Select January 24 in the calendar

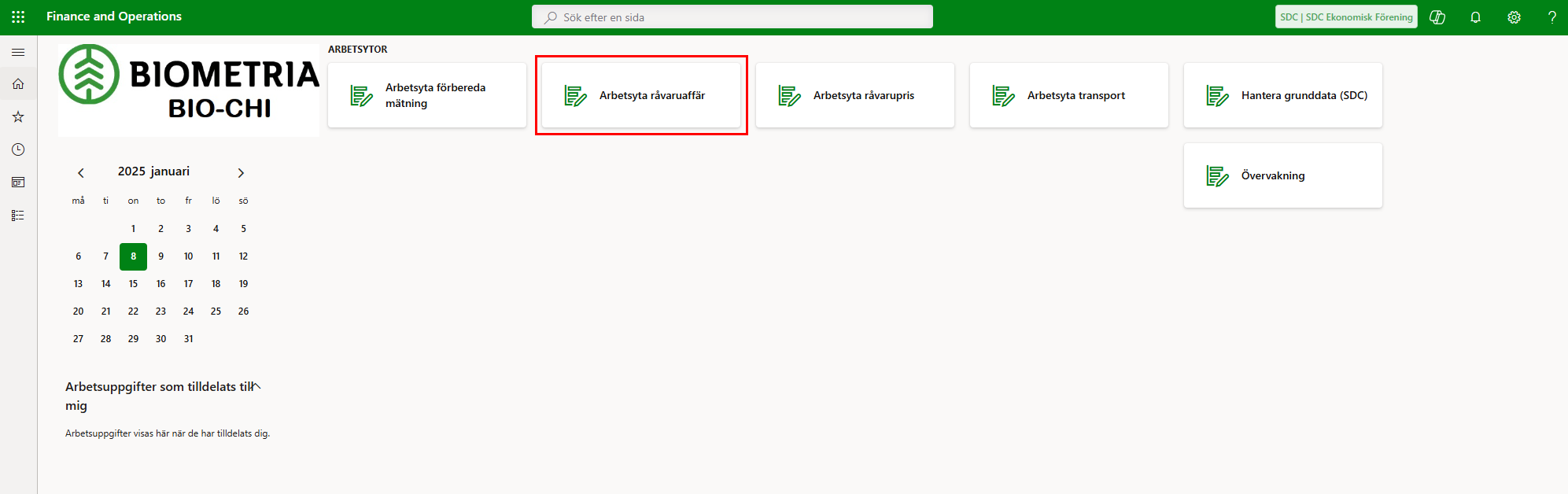point(188,312)
